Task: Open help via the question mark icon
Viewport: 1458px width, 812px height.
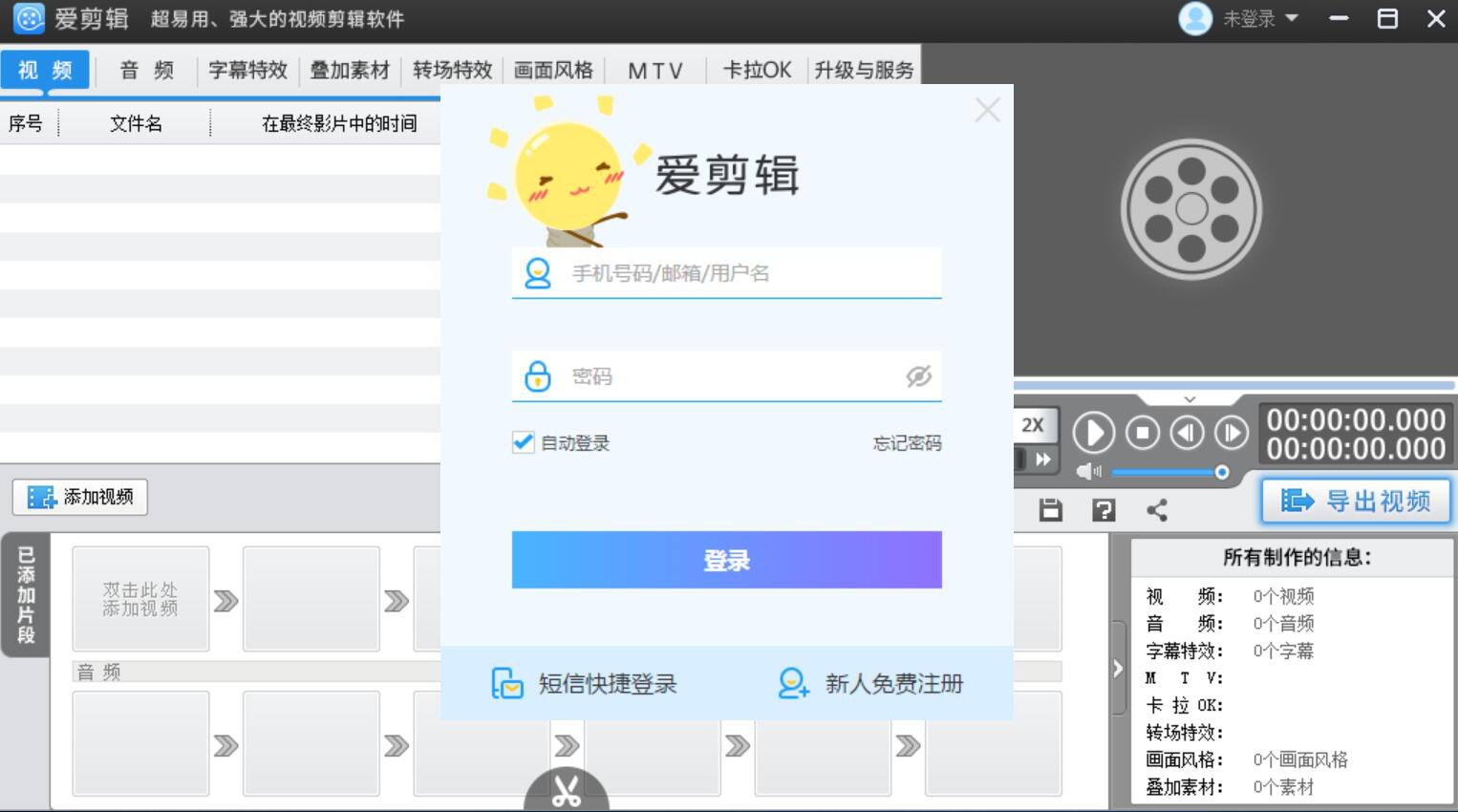Action: click(x=1102, y=509)
